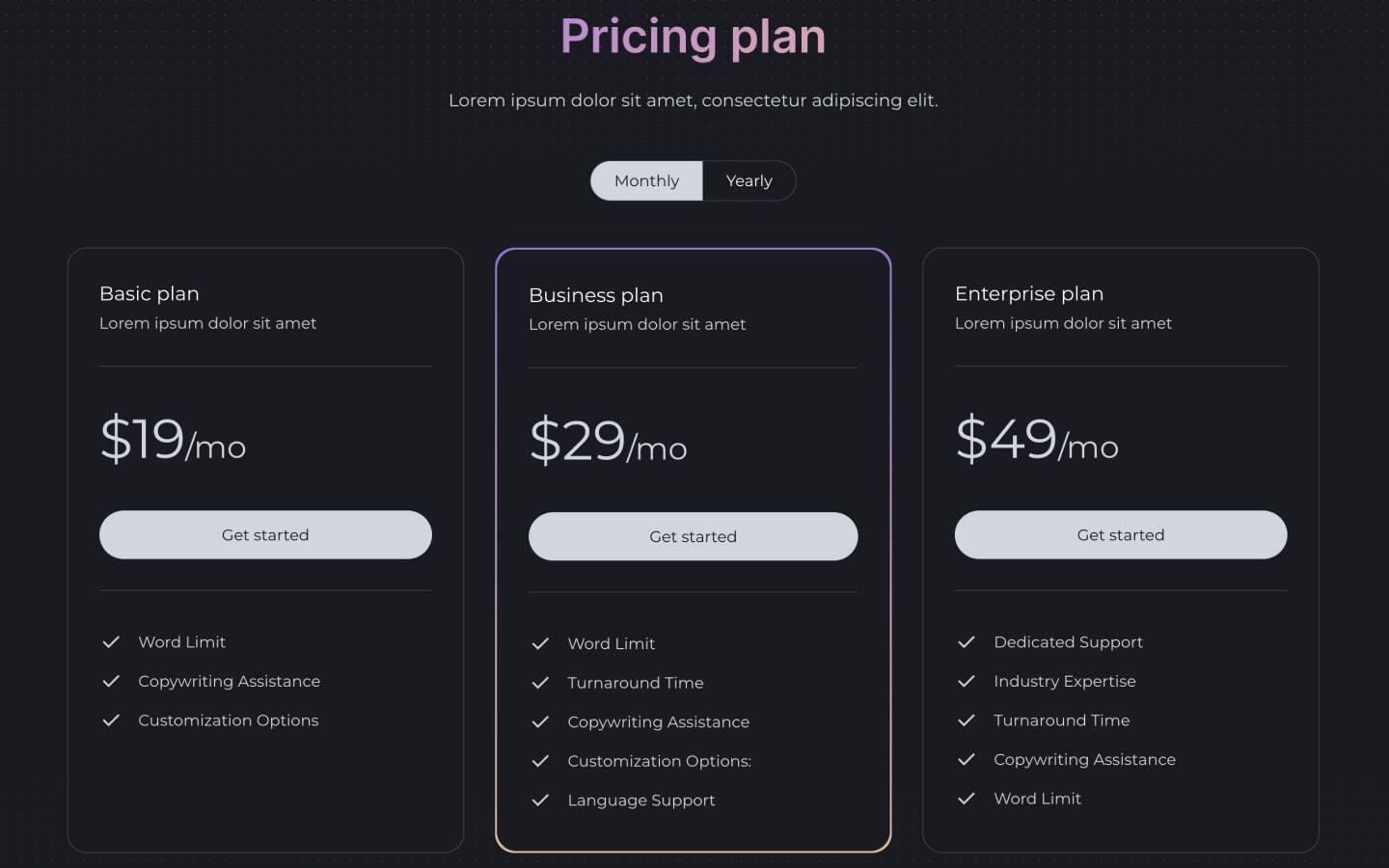
Task: Toggle the Monthly/Yearly billing switch
Action: (x=693, y=180)
